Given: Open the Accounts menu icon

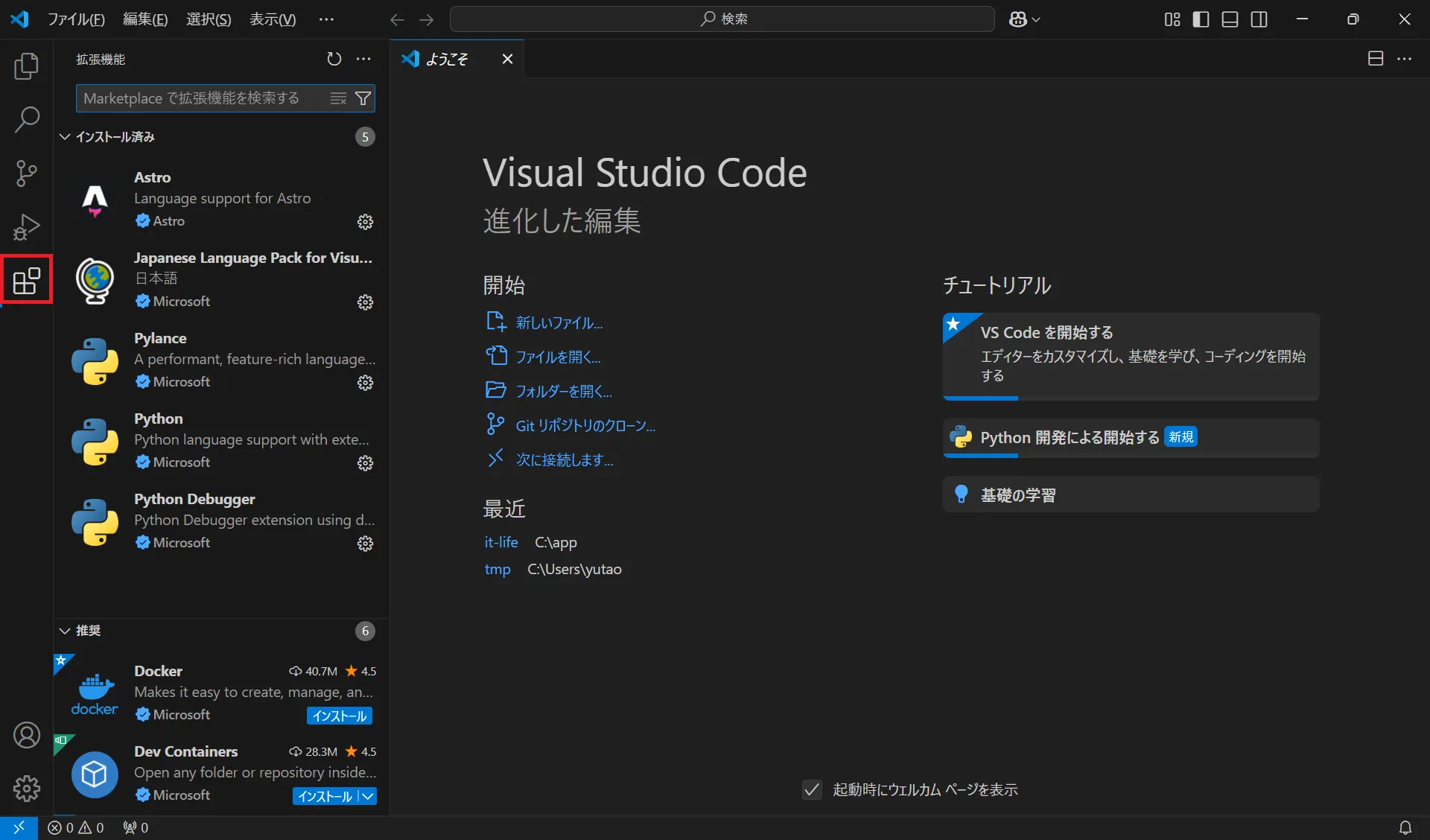Looking at the screenshot, I should [27, 735].
